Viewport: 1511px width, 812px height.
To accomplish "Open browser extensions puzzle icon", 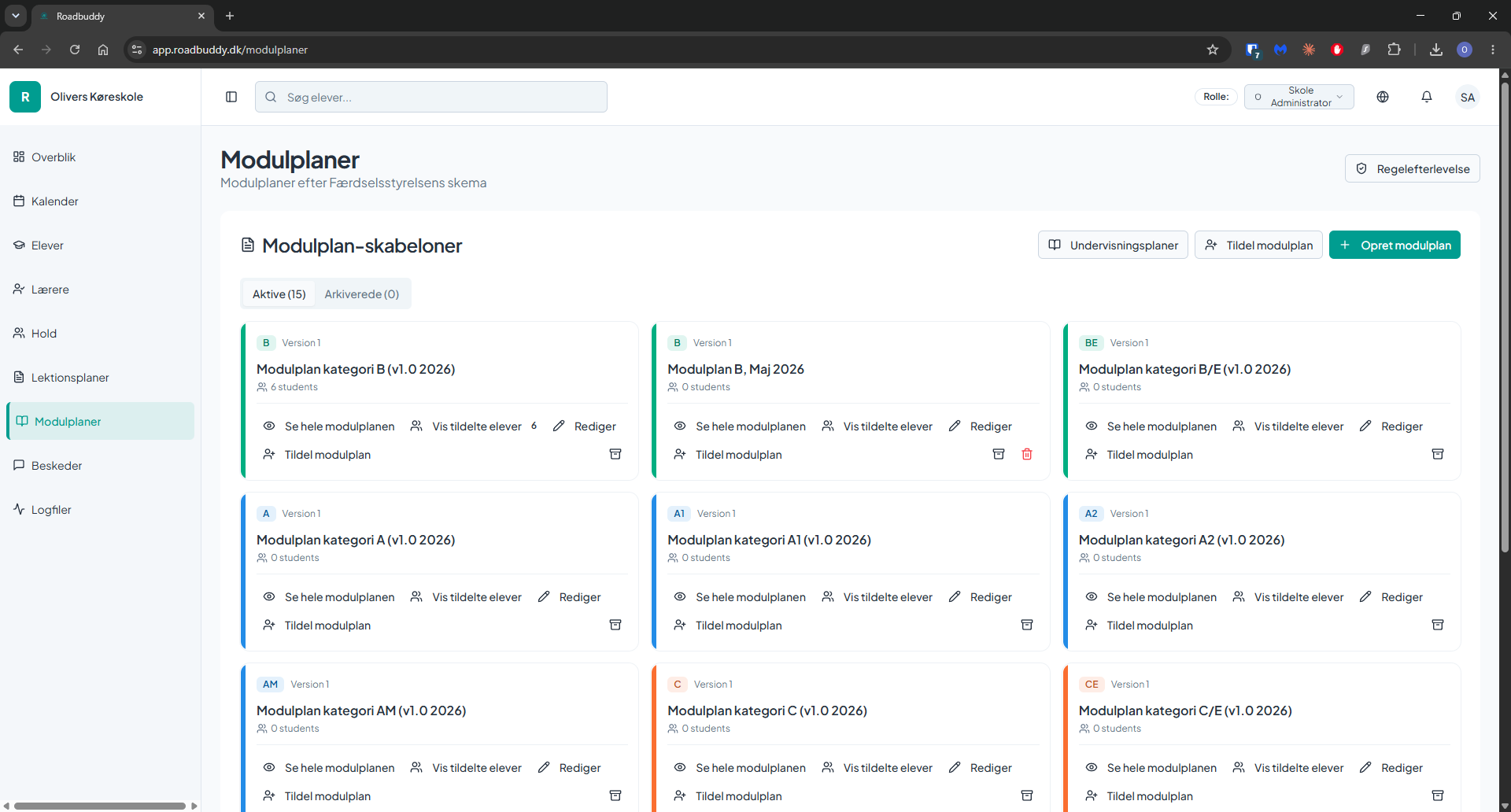I will [x=1394, y=50].
